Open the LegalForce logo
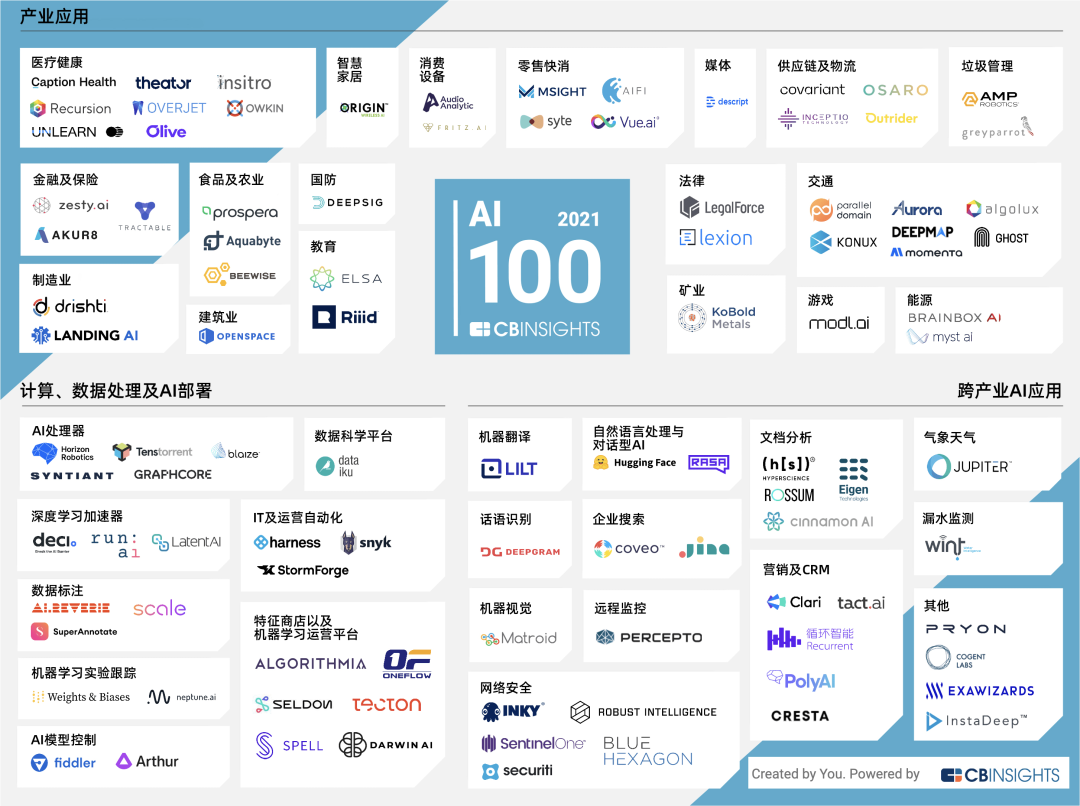This screenshot has height=806, width=1080. (722, 207)
